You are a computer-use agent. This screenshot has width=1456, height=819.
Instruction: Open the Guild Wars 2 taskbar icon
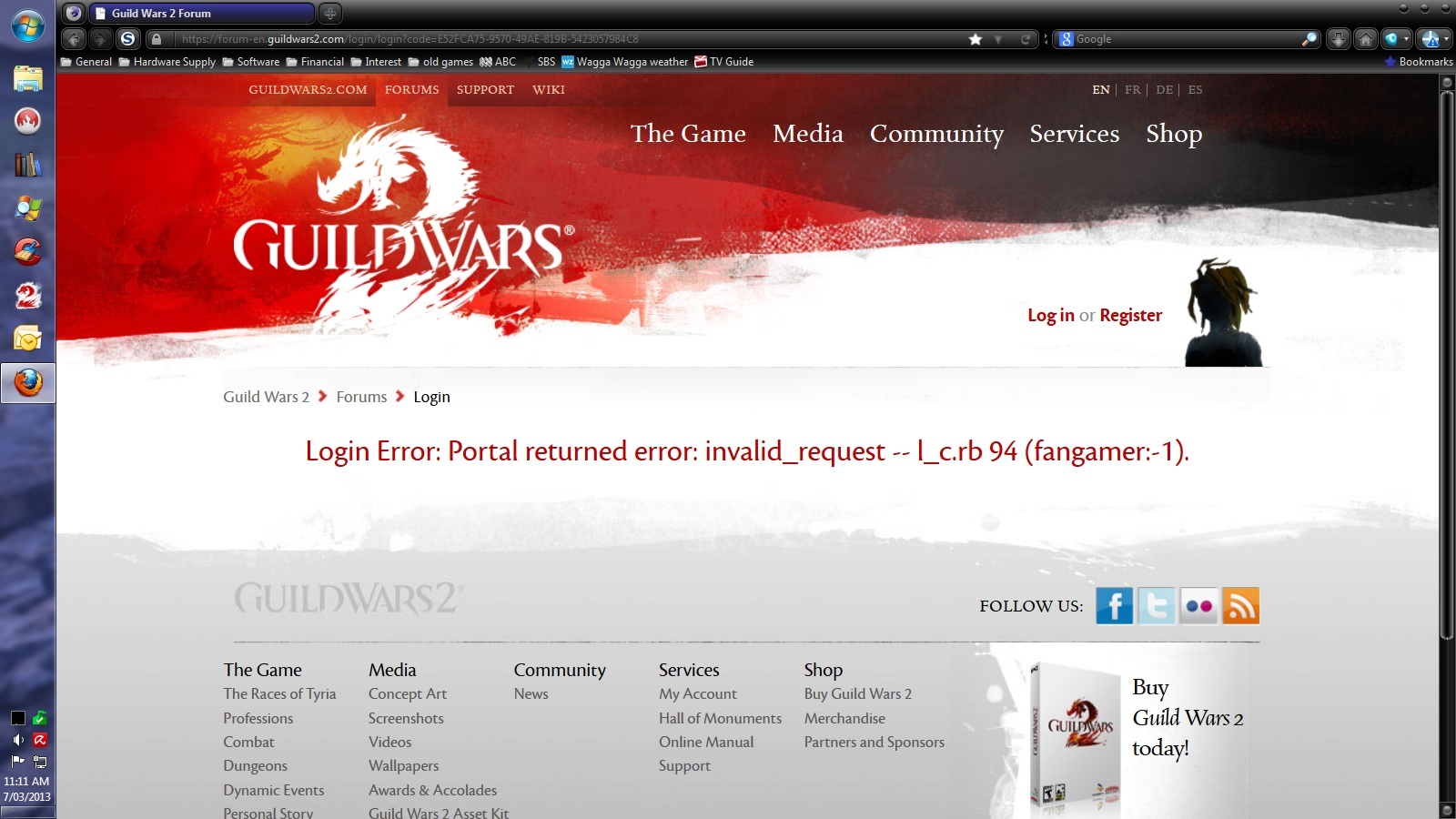click(x=27, y=295)
